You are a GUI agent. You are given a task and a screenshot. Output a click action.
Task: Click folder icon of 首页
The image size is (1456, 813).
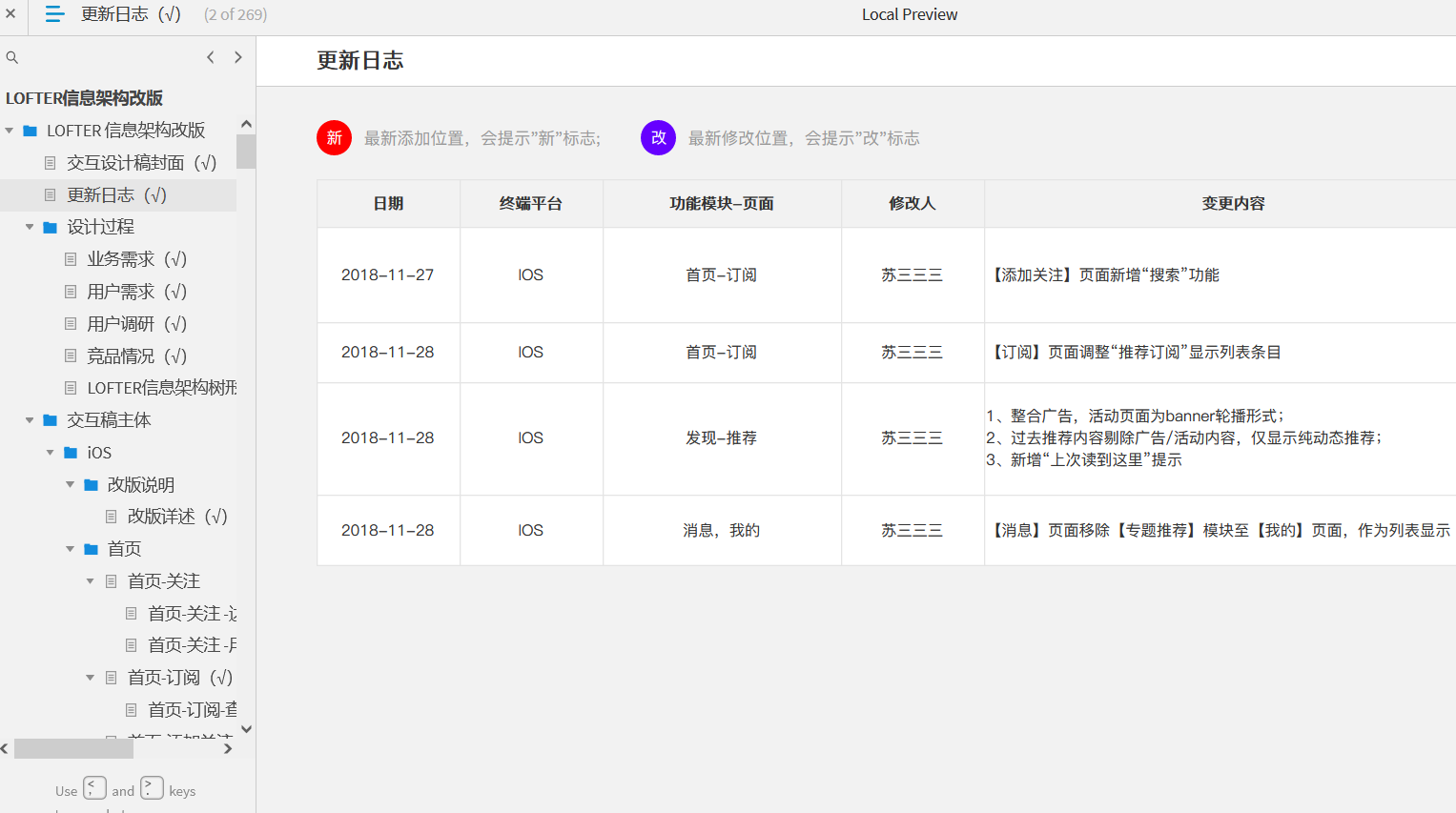pyautogui.click(x=92, y=549)
